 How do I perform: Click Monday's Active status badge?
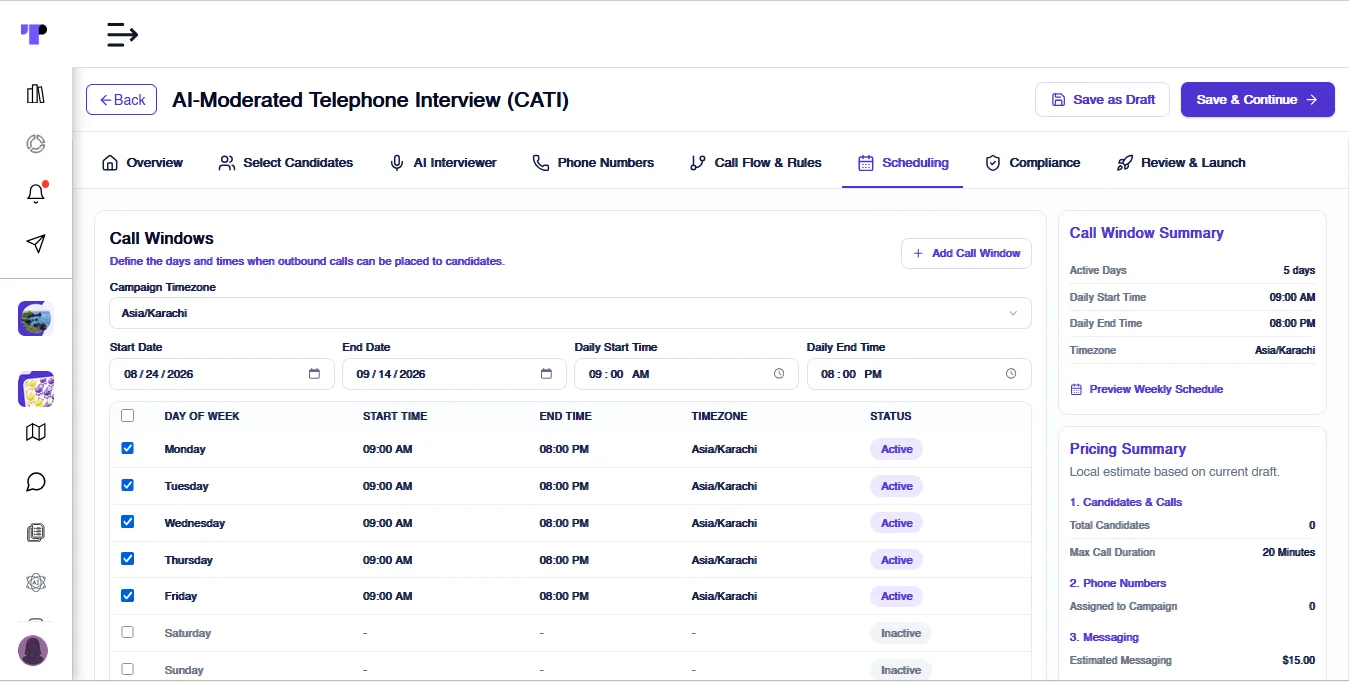(x=896, y=449)
